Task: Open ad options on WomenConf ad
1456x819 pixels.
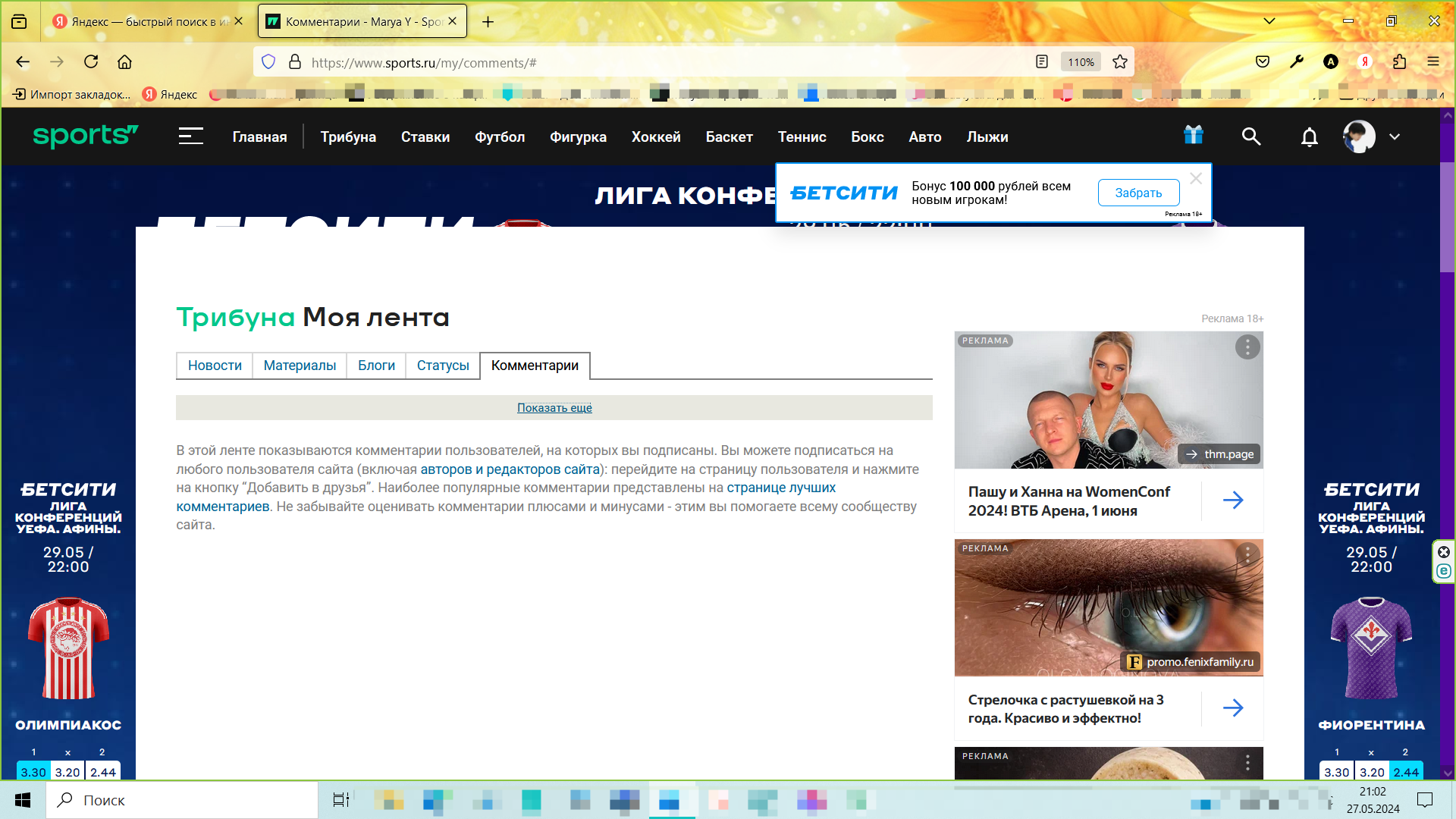Action: (1247, 347)
